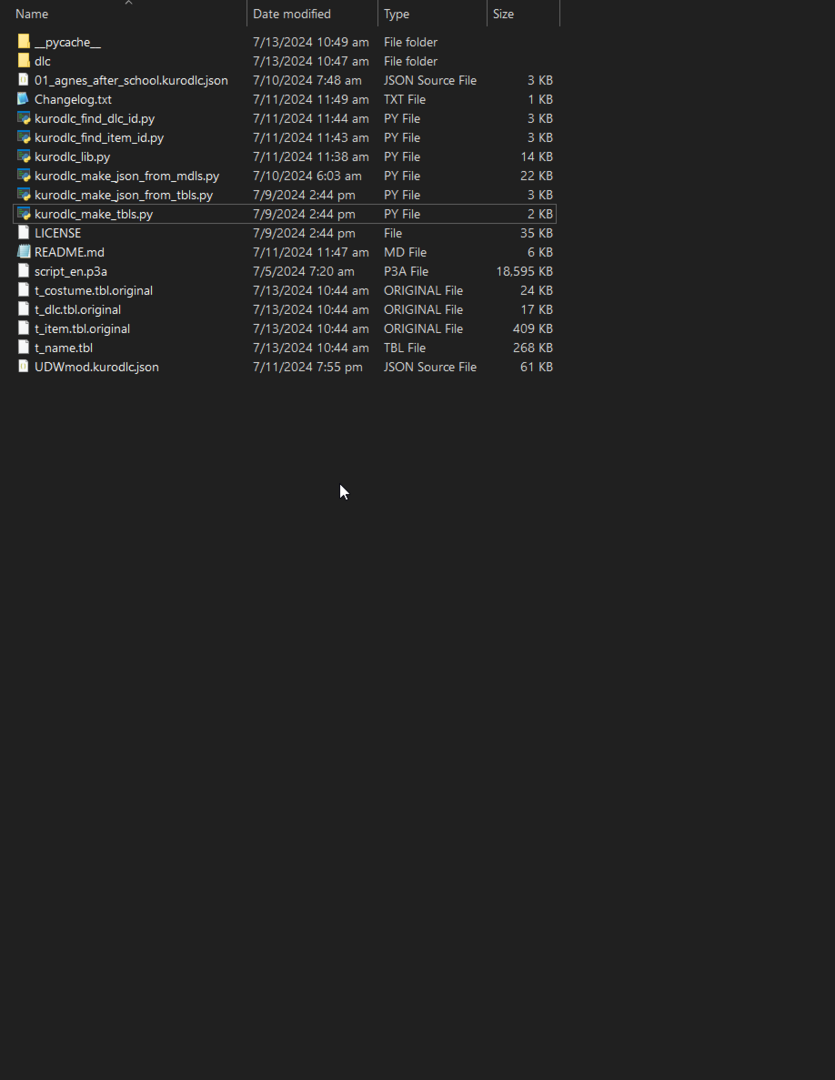835x1080 pixels.
Task: Click the 22 KB size value
Action: (x=537, y=176)
